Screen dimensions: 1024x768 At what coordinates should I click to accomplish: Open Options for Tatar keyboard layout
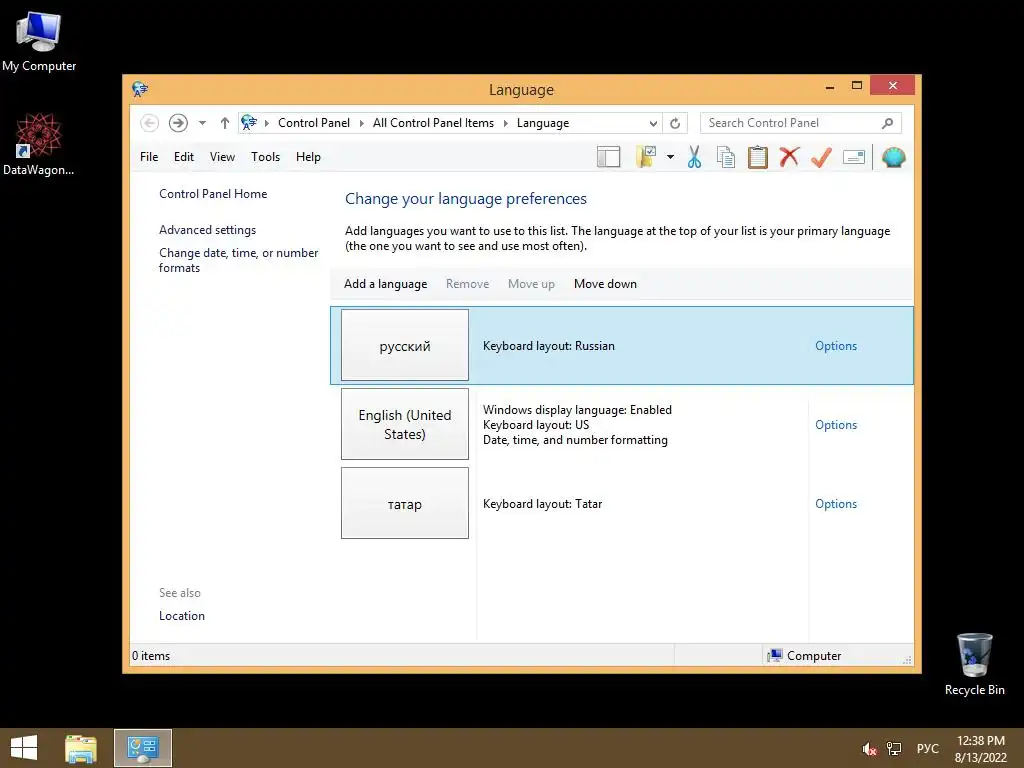coord(835,504)
